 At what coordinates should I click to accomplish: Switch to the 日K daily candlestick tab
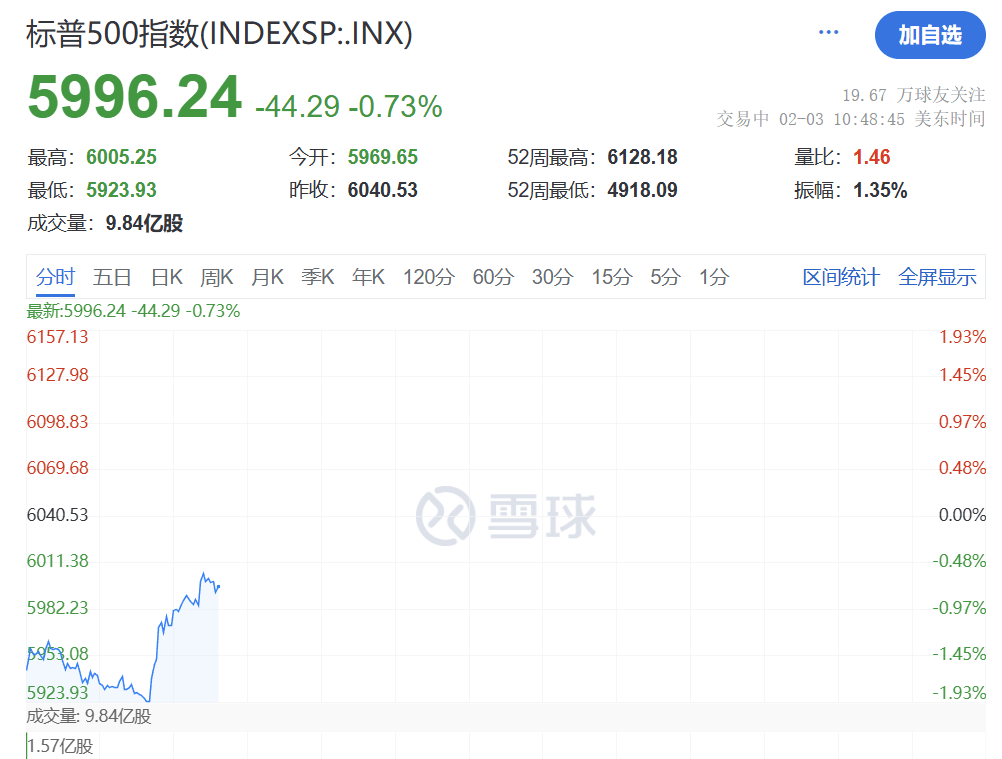(167, 277)
